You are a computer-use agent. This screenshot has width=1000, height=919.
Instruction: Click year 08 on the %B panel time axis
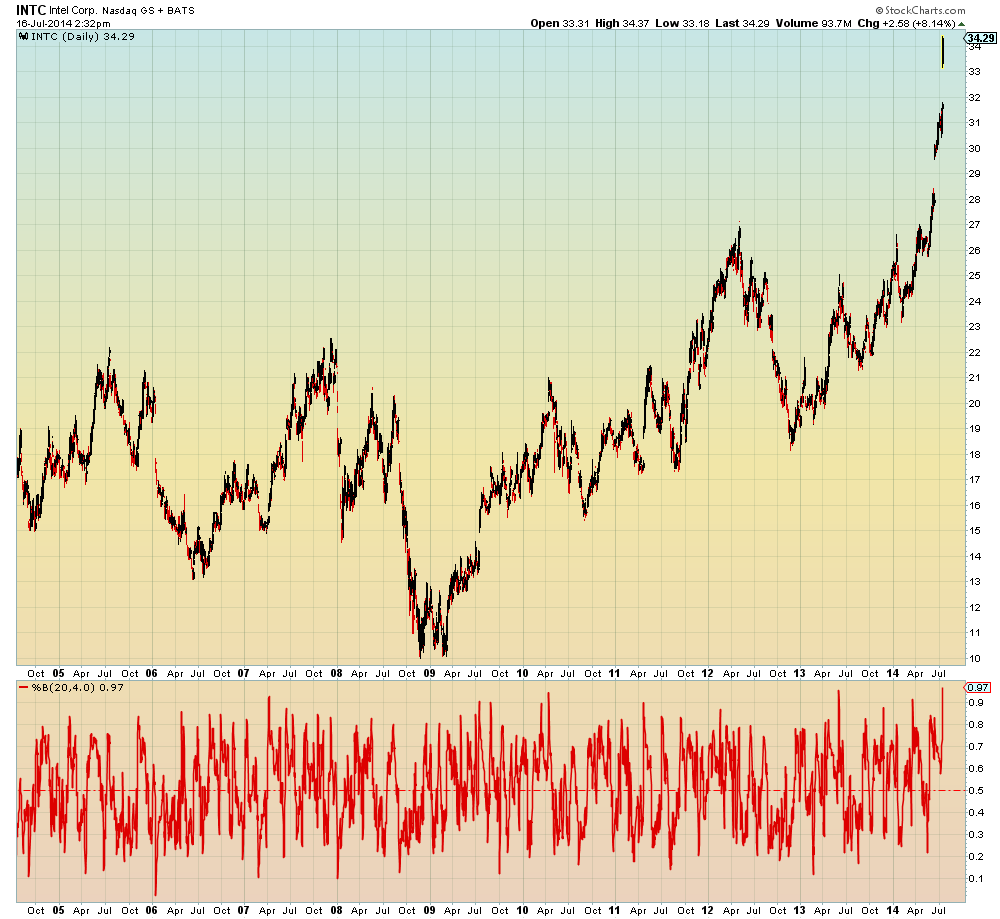[336, 910]
